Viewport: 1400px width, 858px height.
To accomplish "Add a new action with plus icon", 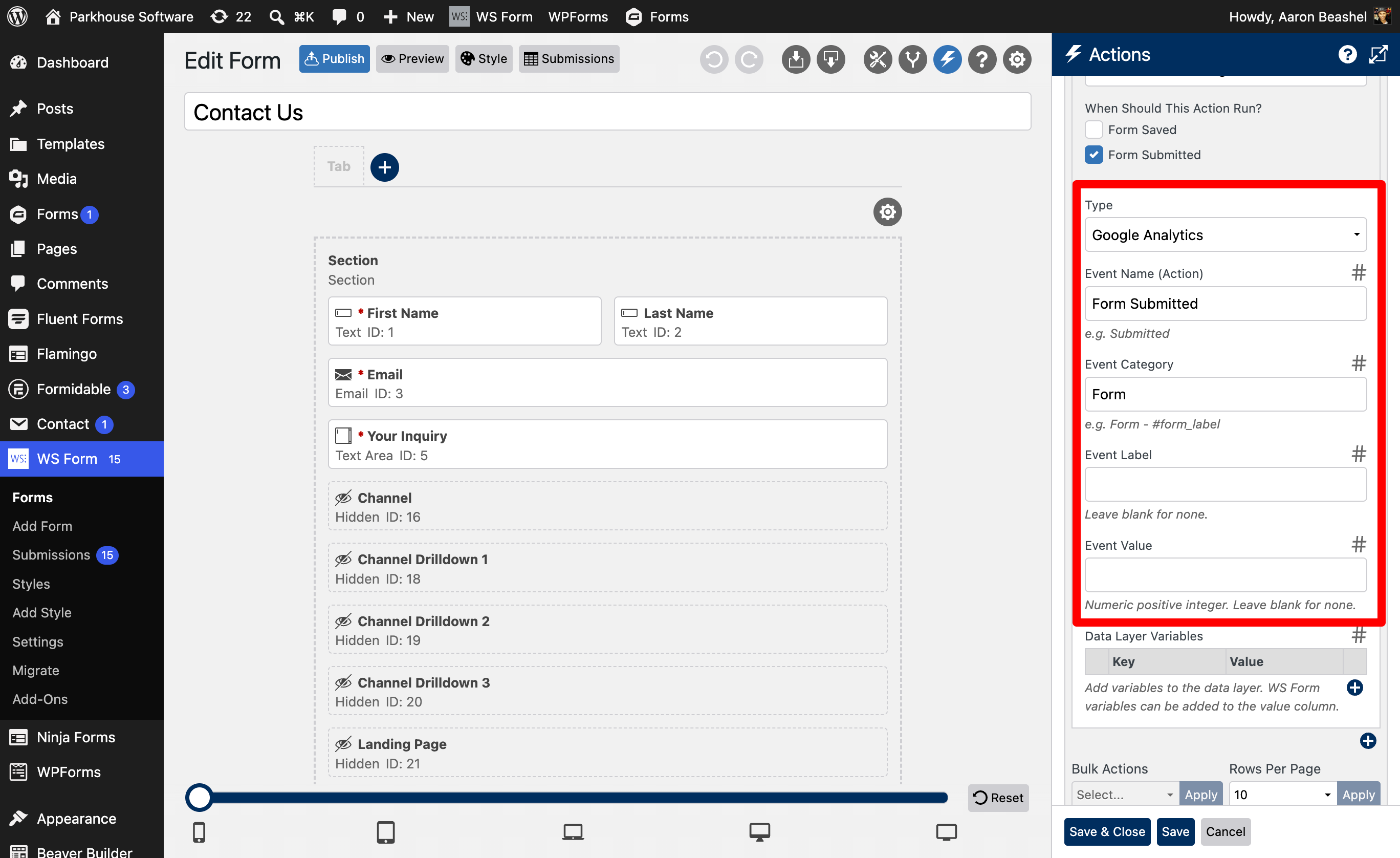I will 1368,740.
